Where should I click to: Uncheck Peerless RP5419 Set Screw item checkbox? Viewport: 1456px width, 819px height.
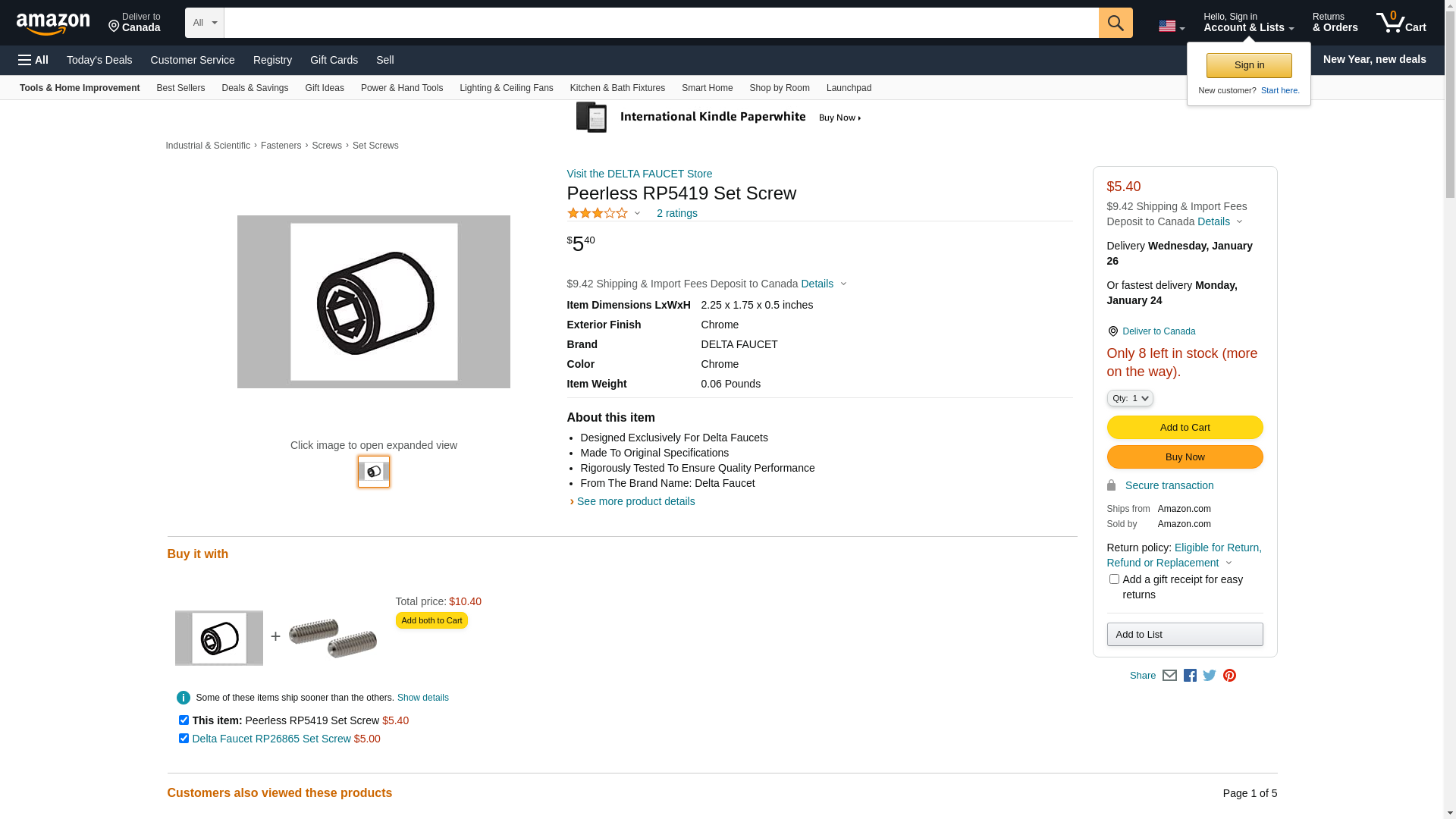click(184, 720)
